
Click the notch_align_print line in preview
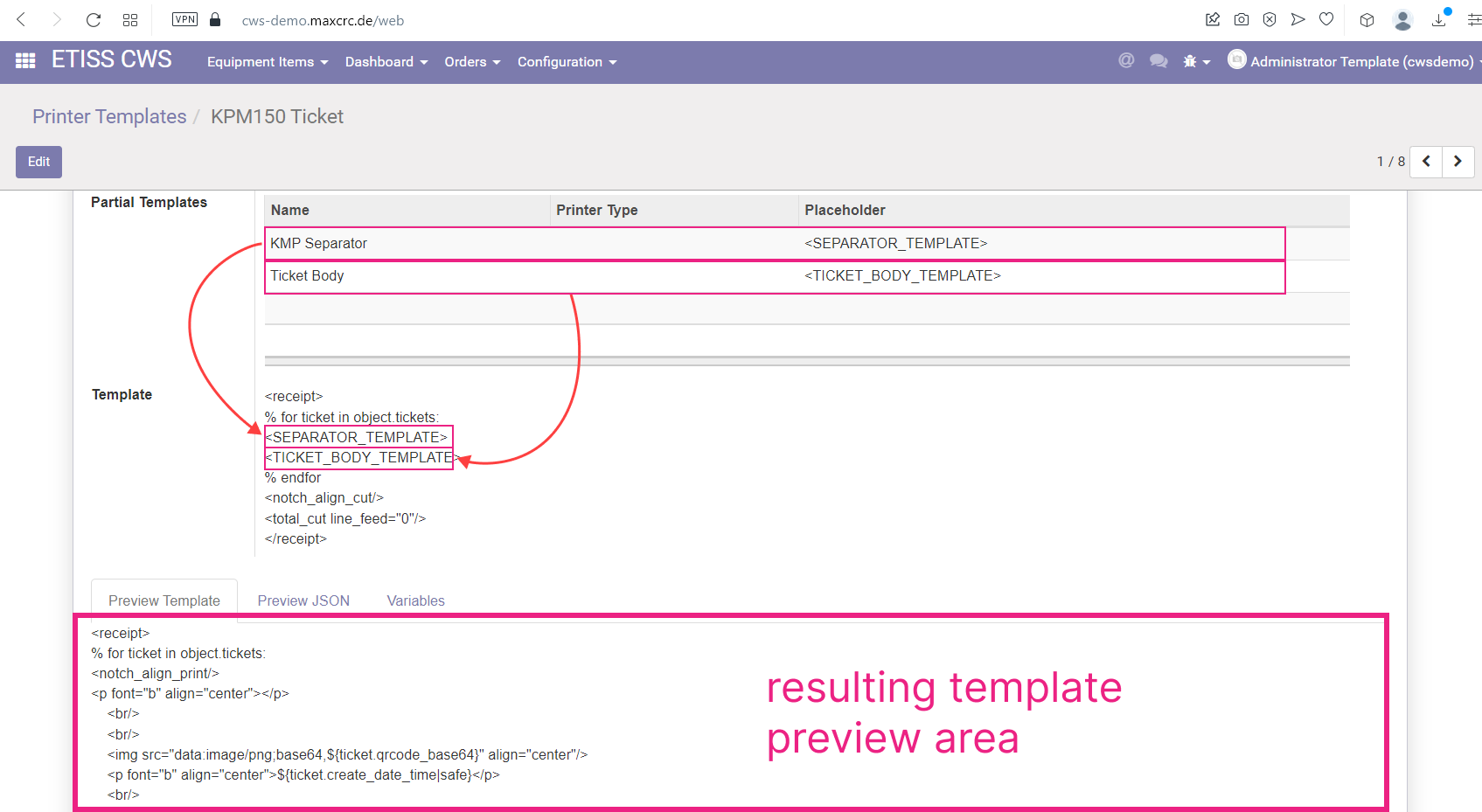[x=156, y=673]
